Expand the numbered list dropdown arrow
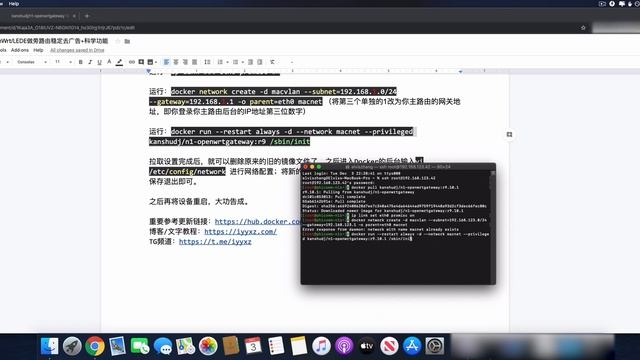 click(227, 62)
